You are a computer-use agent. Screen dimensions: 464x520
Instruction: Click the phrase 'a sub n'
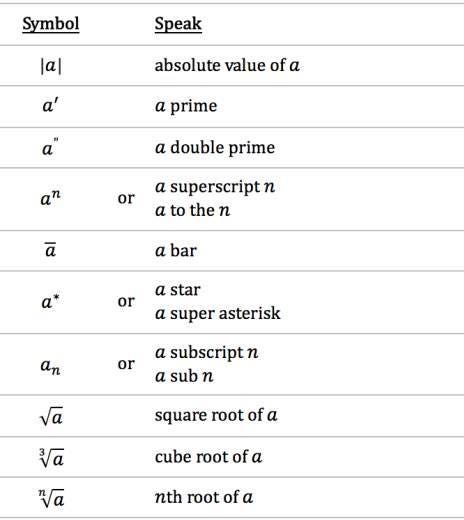coord(184,376)
